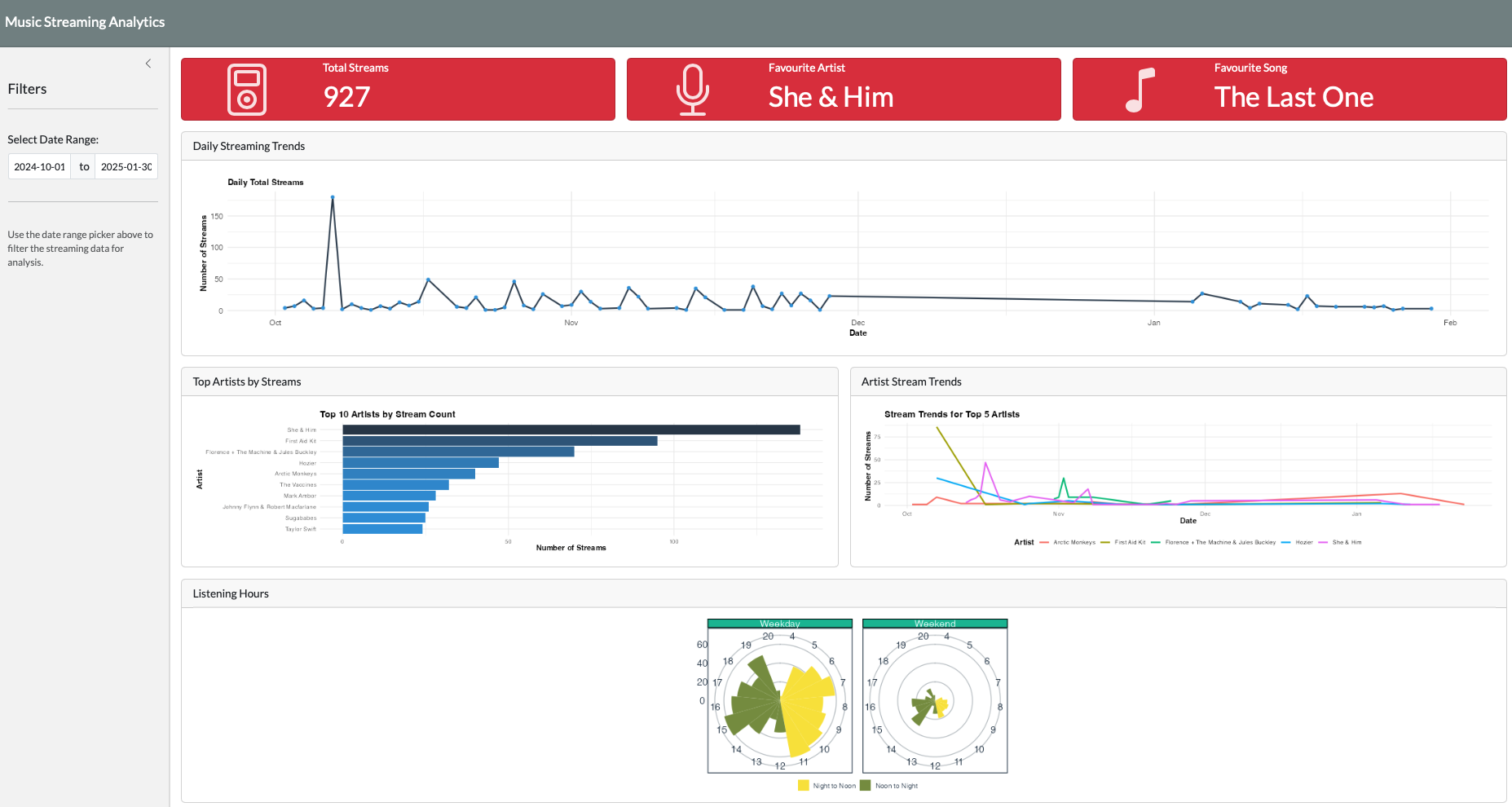Click the 'Top 10 Artists by Stream Count' title

(x=387, y=414)
